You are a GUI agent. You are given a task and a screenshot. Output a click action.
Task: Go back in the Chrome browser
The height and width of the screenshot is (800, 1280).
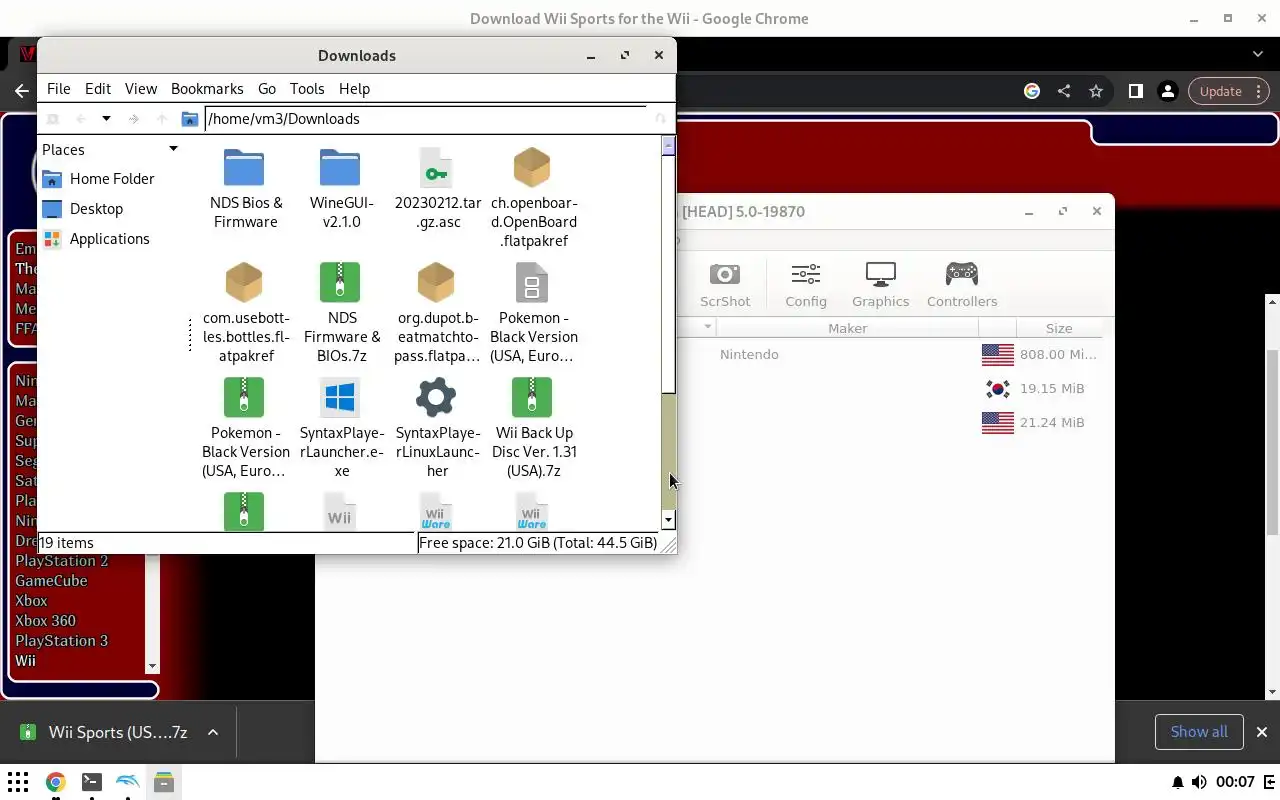(x=22, y=91)
